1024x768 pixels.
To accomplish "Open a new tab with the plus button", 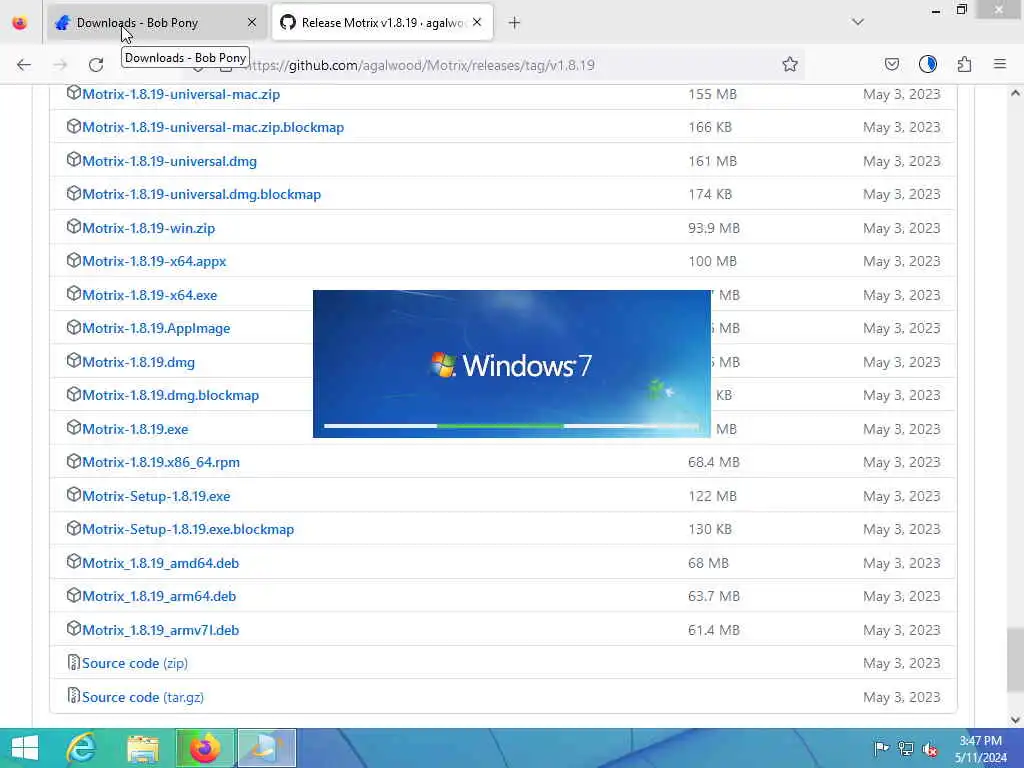I will [x=514, y=23].
